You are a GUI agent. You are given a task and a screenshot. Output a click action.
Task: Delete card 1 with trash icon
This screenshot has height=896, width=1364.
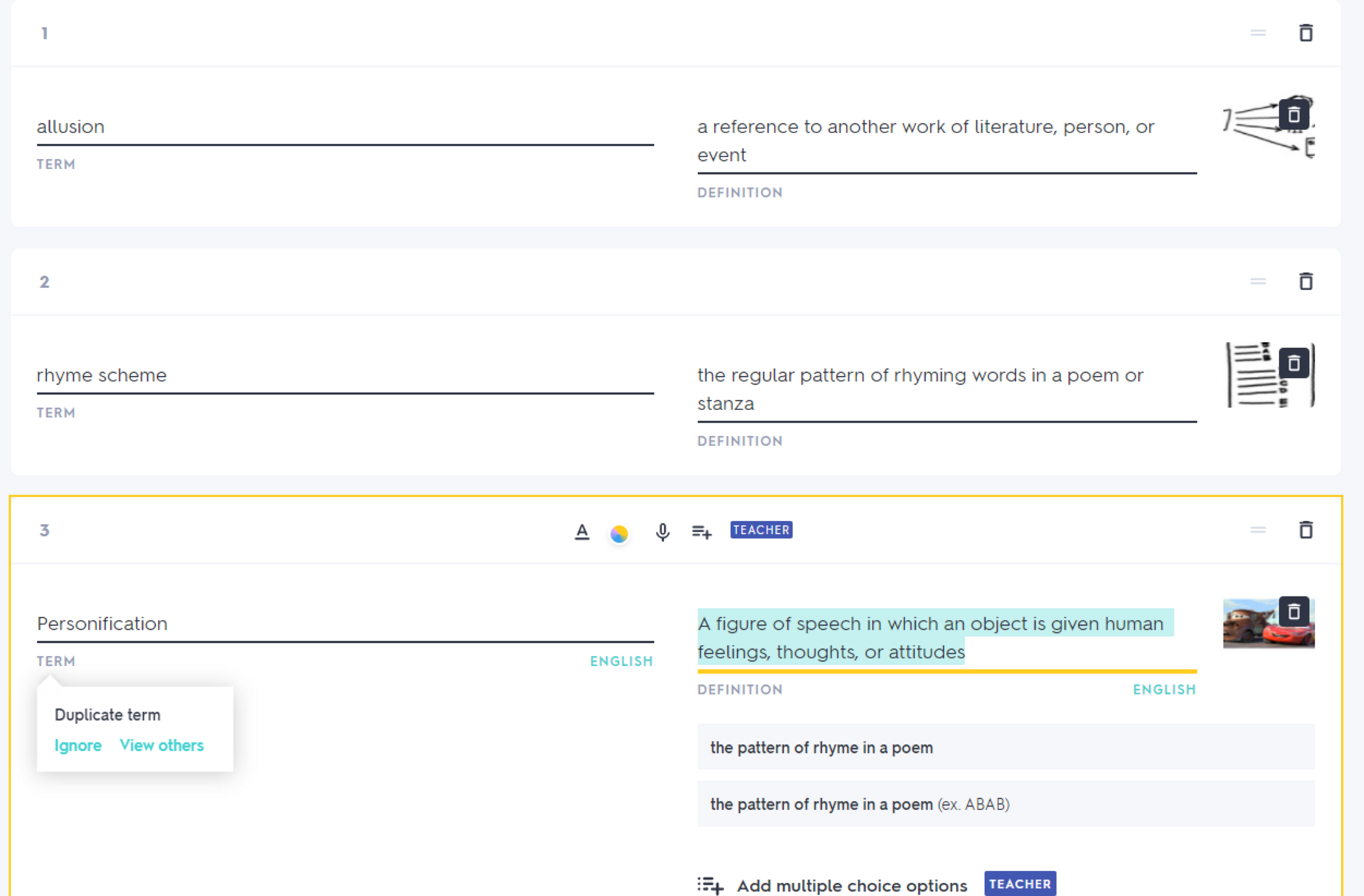pyautogui.click(x=1305, y=33)
